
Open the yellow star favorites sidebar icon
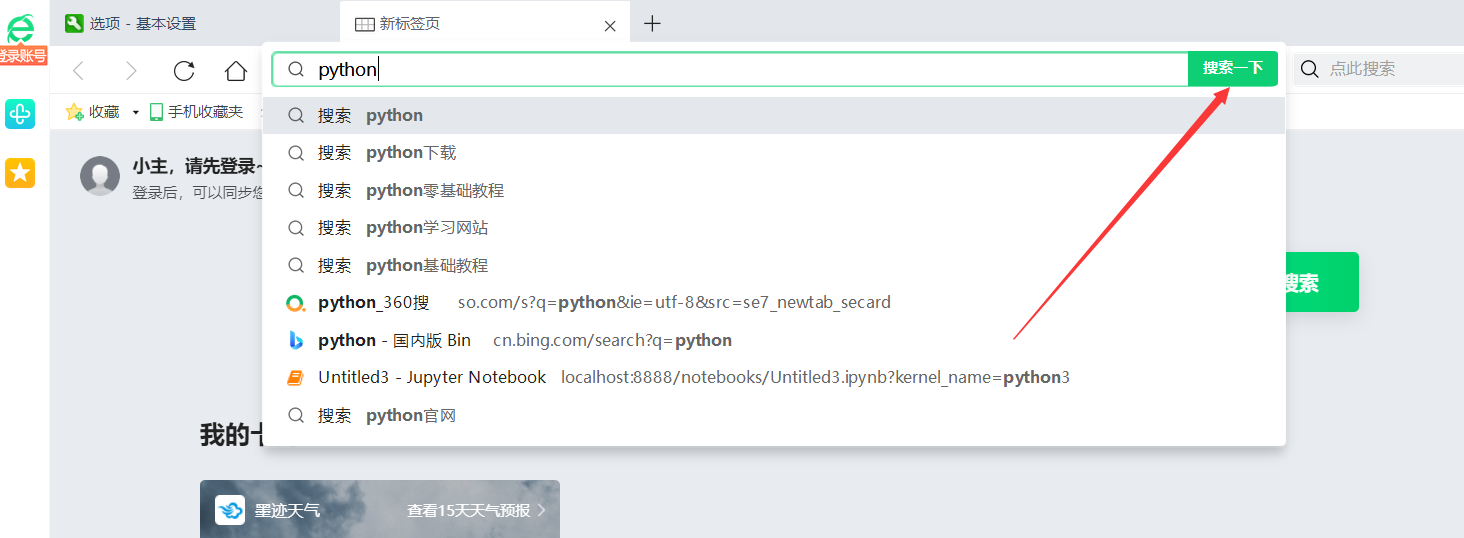click(20, 173)
